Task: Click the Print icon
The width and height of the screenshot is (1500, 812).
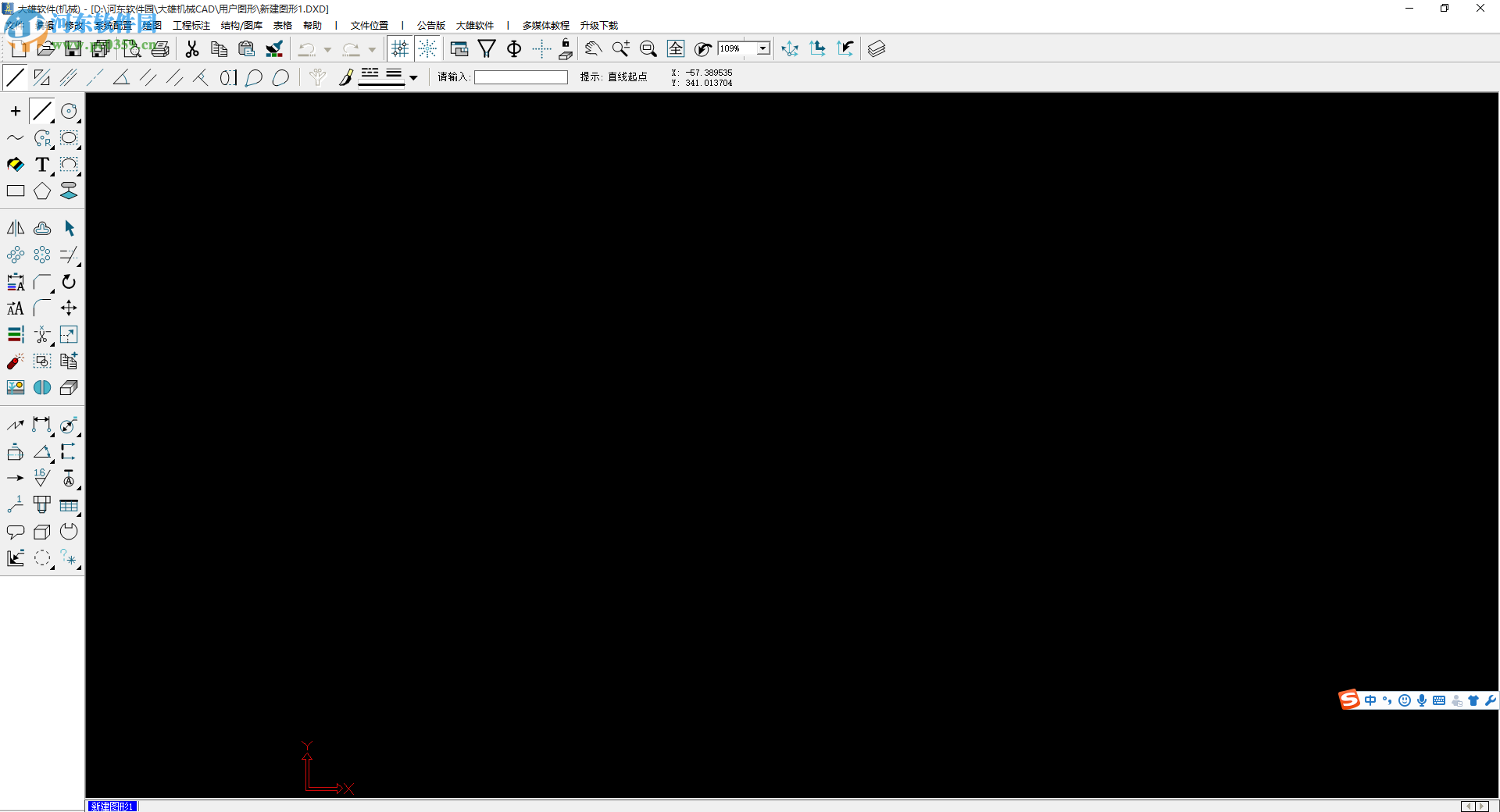Action: (160, 48)
